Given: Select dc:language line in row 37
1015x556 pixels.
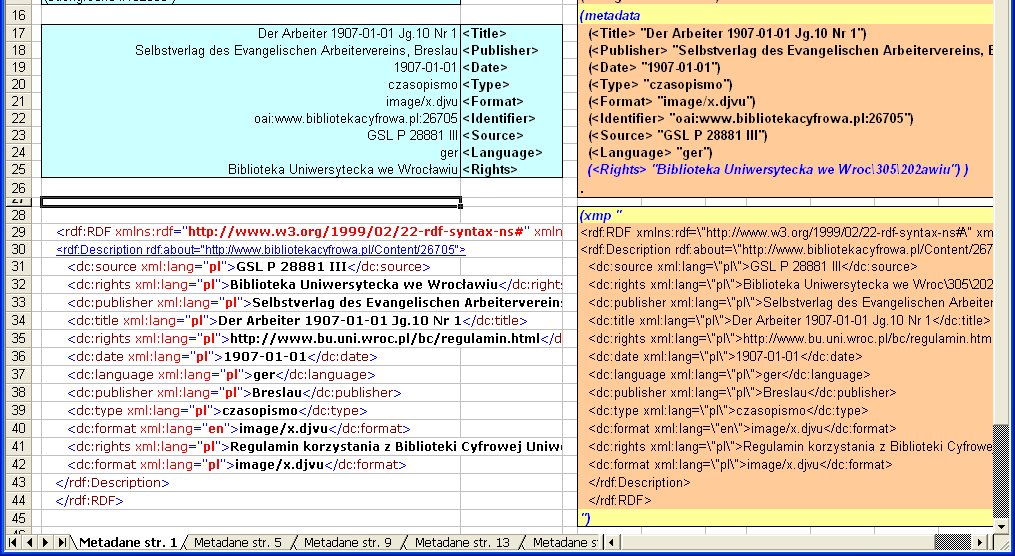Looking at the screenshot, I should click(221, 375).
